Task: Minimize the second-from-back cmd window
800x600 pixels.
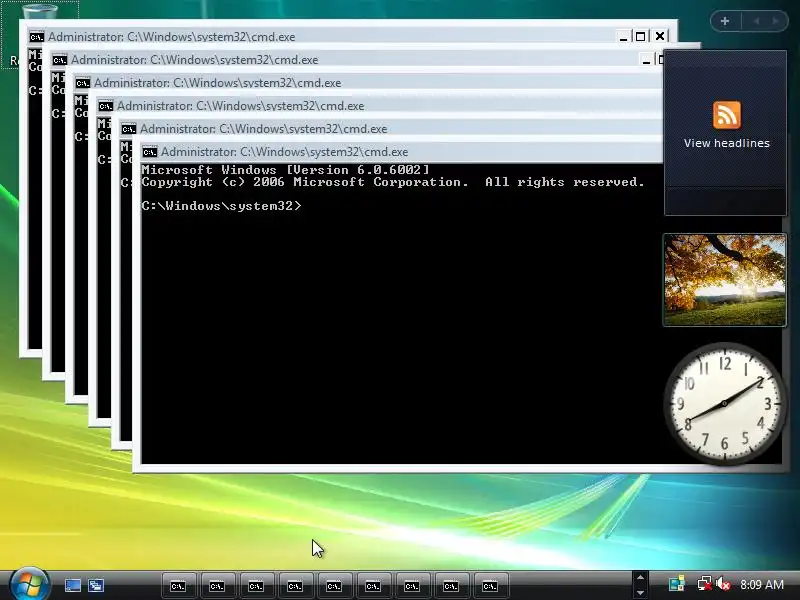Action: coord(646,60)
